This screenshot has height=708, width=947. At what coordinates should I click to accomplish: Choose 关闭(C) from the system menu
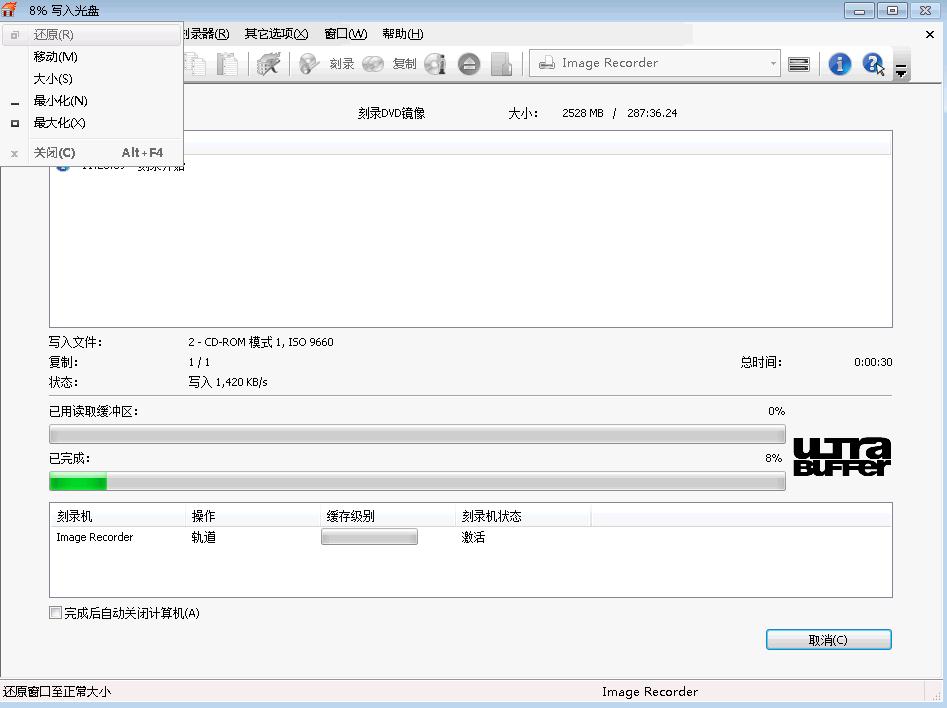(54, 153)
